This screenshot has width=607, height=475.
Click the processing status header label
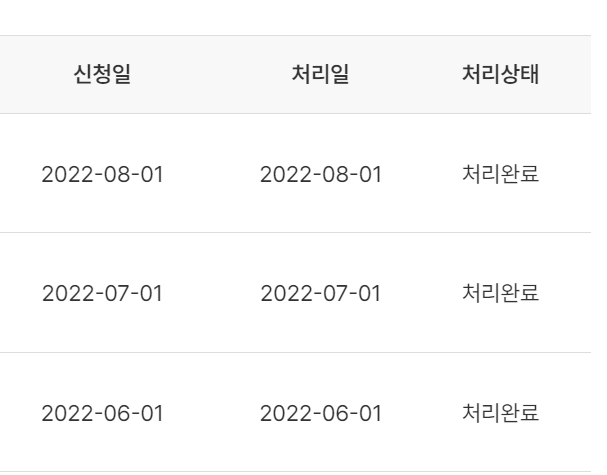coord(501,74)
